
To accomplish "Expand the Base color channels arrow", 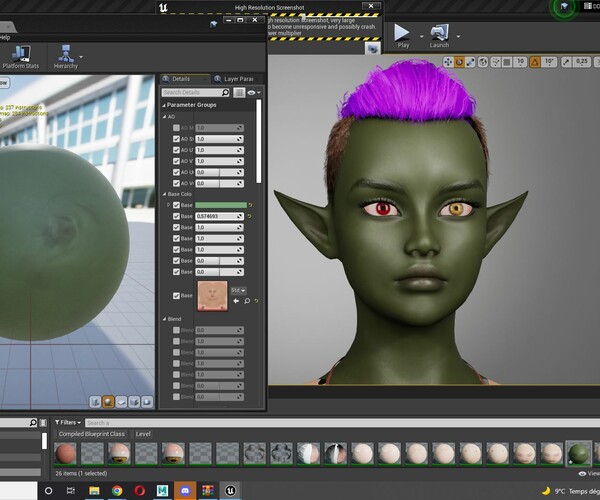I will [x=168, y=205].
